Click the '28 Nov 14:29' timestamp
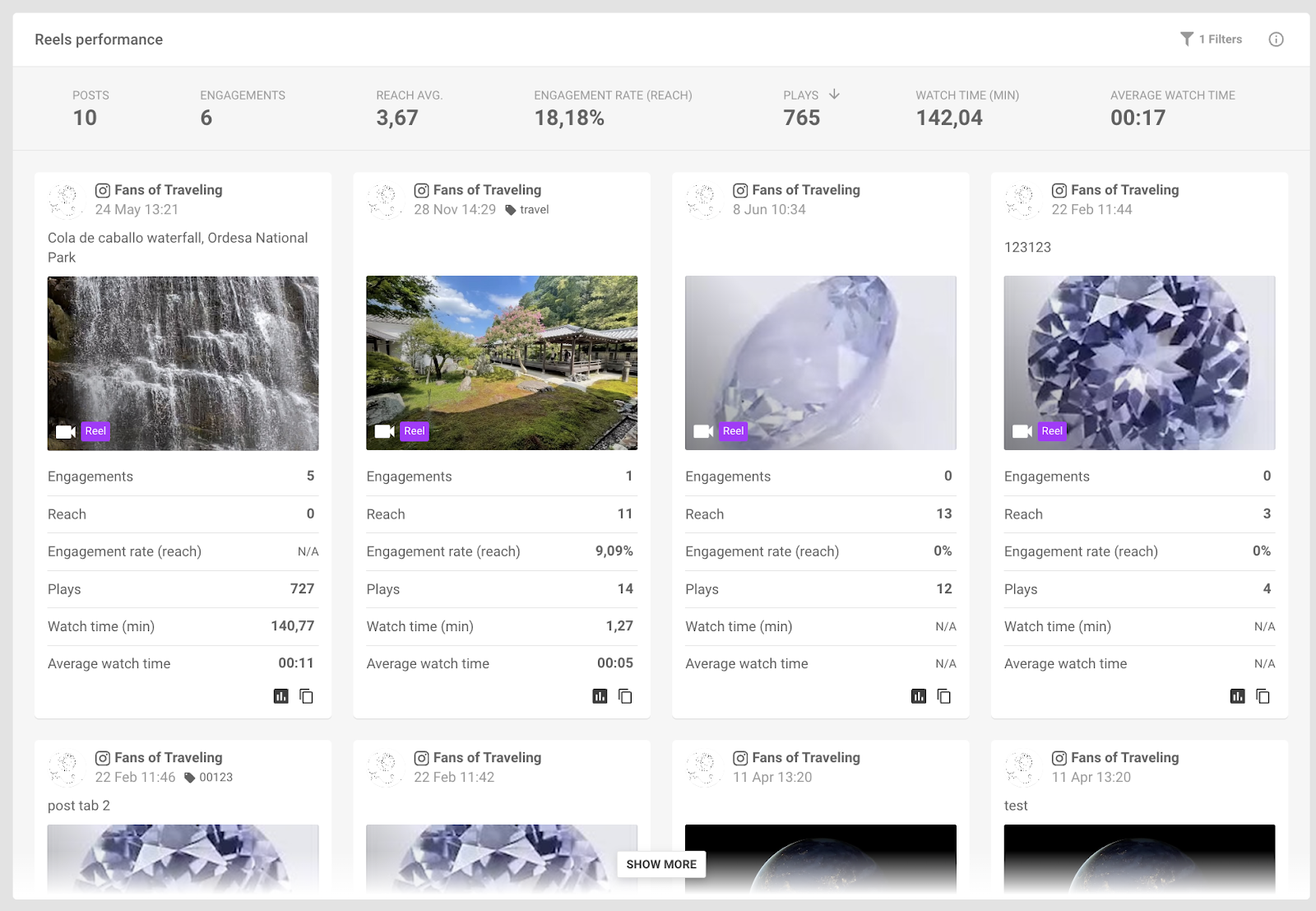This screenshot has width=1316, height=911. 455,210
